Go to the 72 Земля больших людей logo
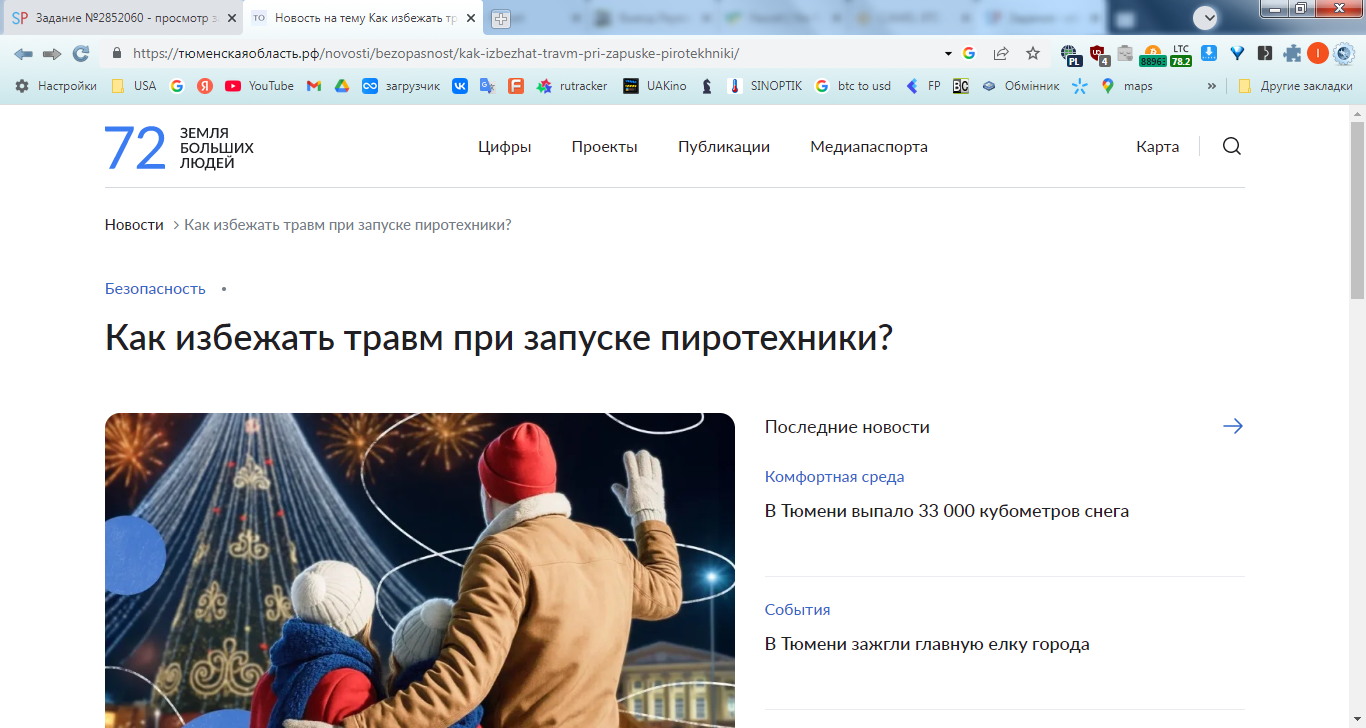Viewport: 1366px width, 728px height. tap(180, 148)
